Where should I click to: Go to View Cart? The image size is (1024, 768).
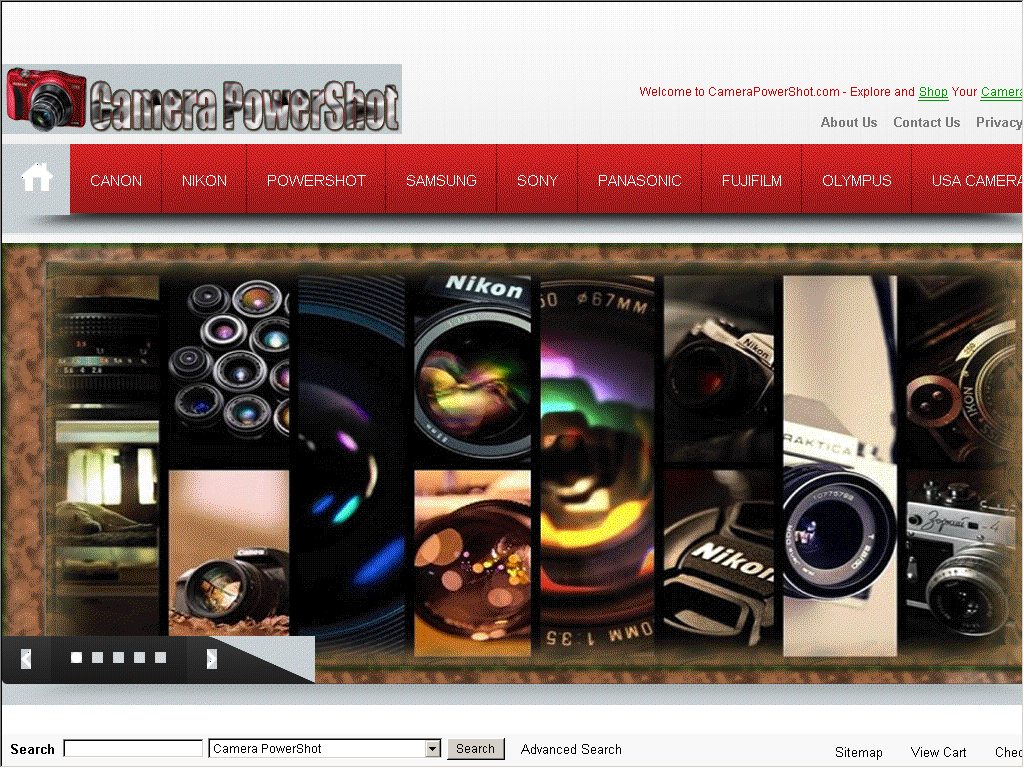pyautogui.click(x=938, y=752)
